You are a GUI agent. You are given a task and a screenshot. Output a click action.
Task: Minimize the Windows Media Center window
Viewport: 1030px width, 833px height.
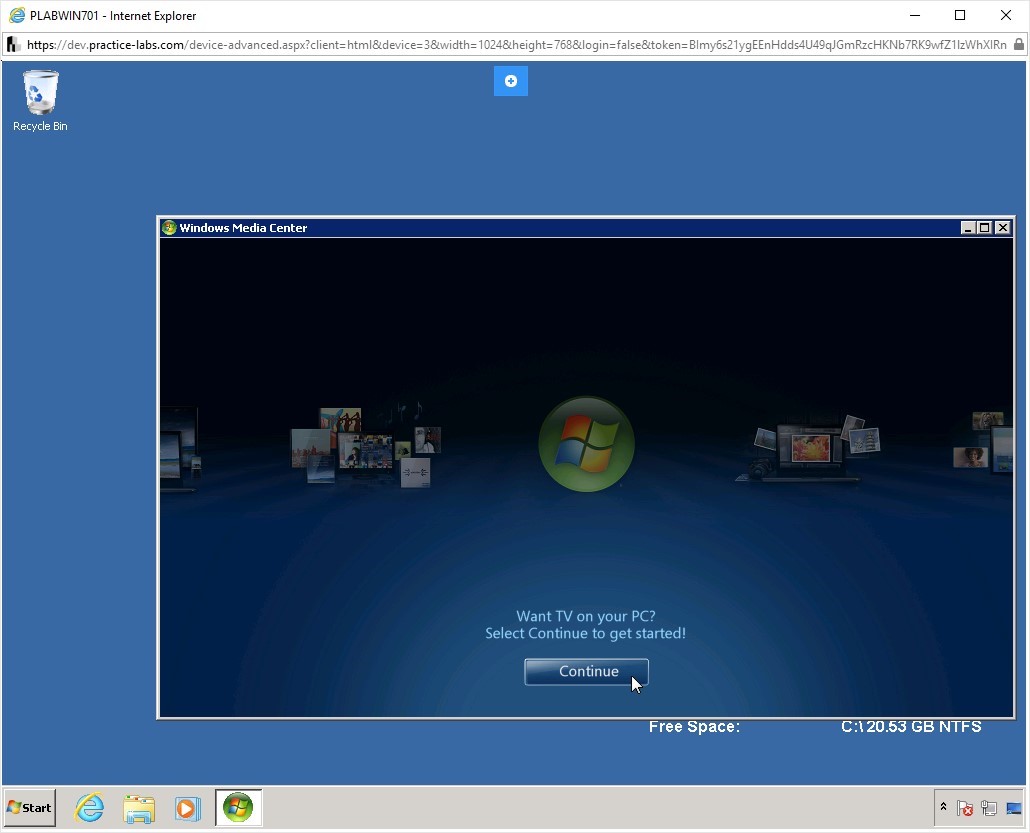[x=968, y=227]
